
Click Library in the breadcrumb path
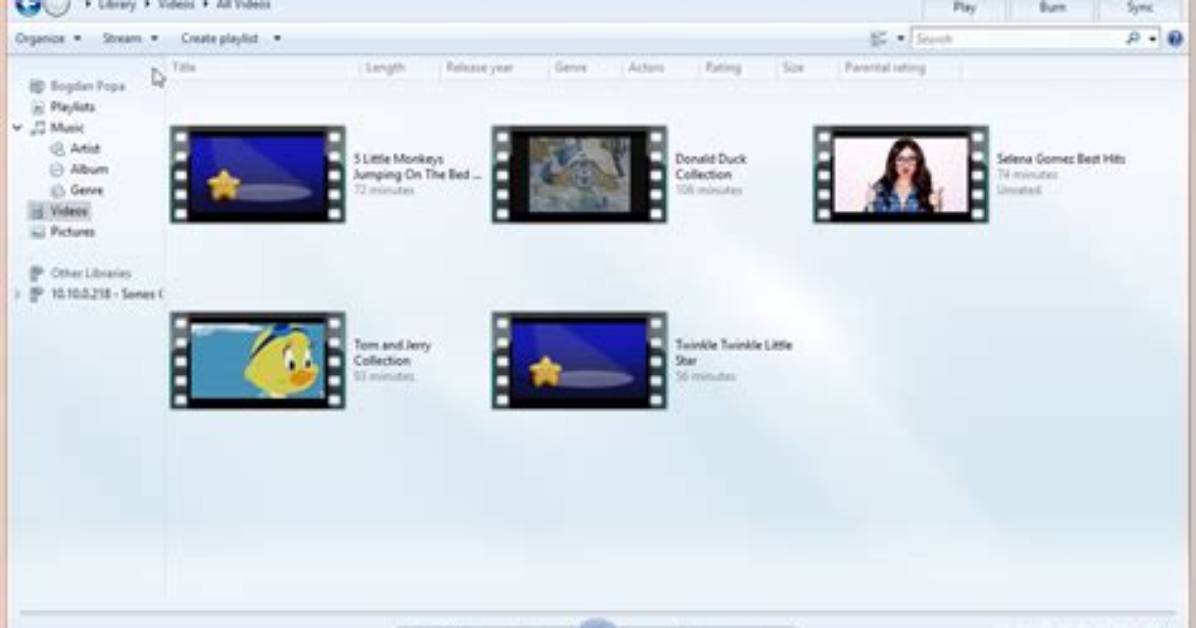pos(117,5)
